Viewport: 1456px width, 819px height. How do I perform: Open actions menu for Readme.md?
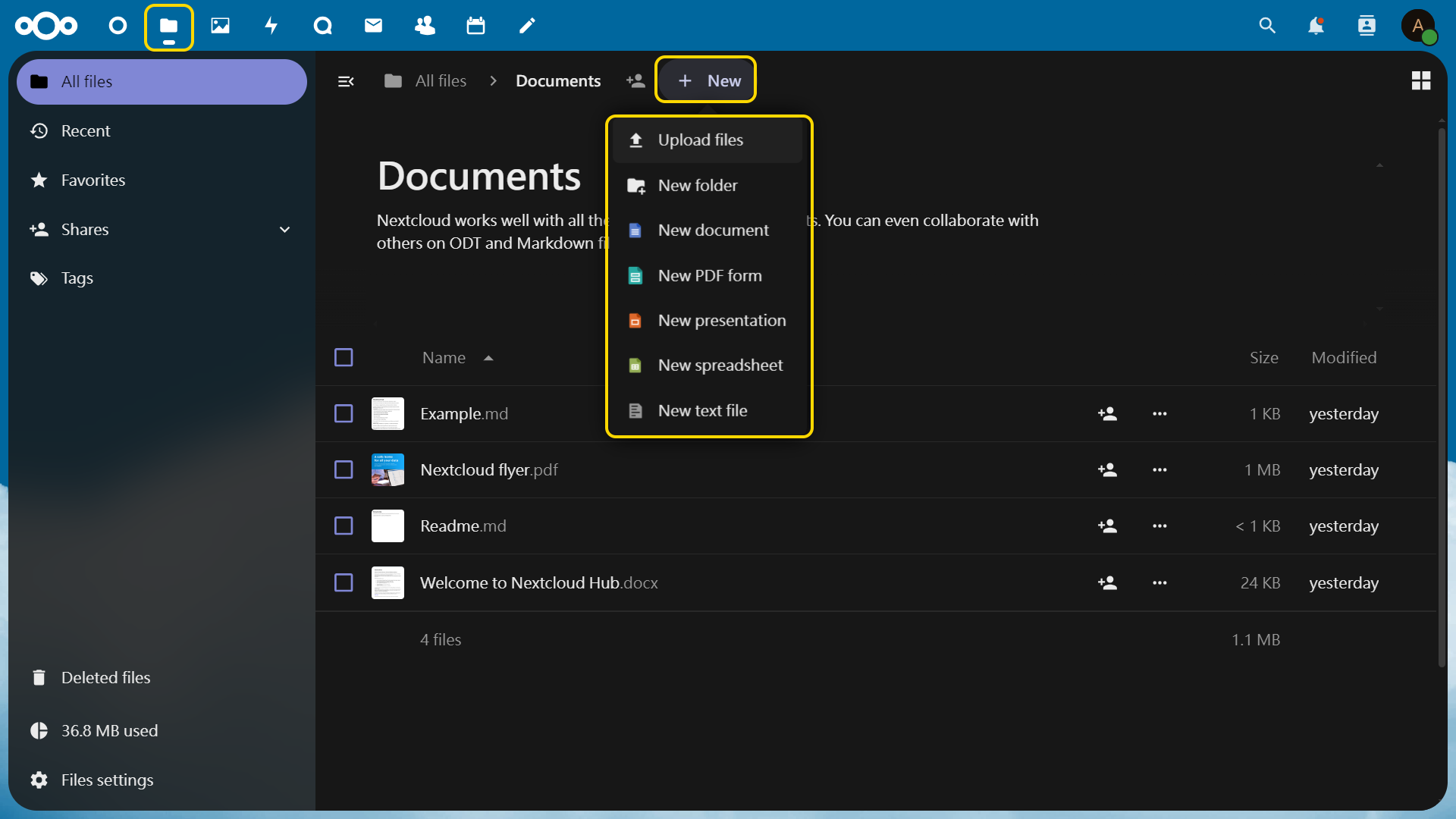tap(1159, 526)
